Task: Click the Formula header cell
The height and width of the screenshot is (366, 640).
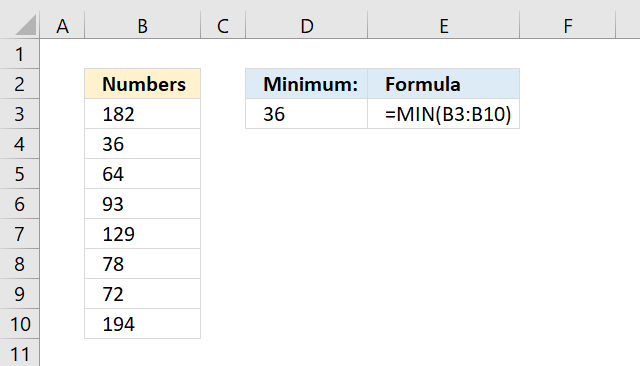Action: point(444,84)
